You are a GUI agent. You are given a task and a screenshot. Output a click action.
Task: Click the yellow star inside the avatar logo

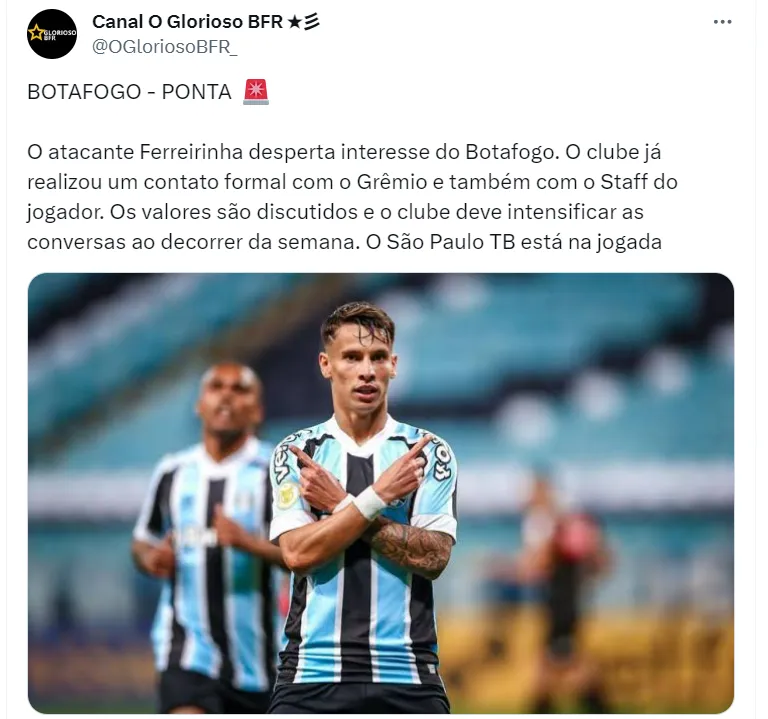[36, 33]
